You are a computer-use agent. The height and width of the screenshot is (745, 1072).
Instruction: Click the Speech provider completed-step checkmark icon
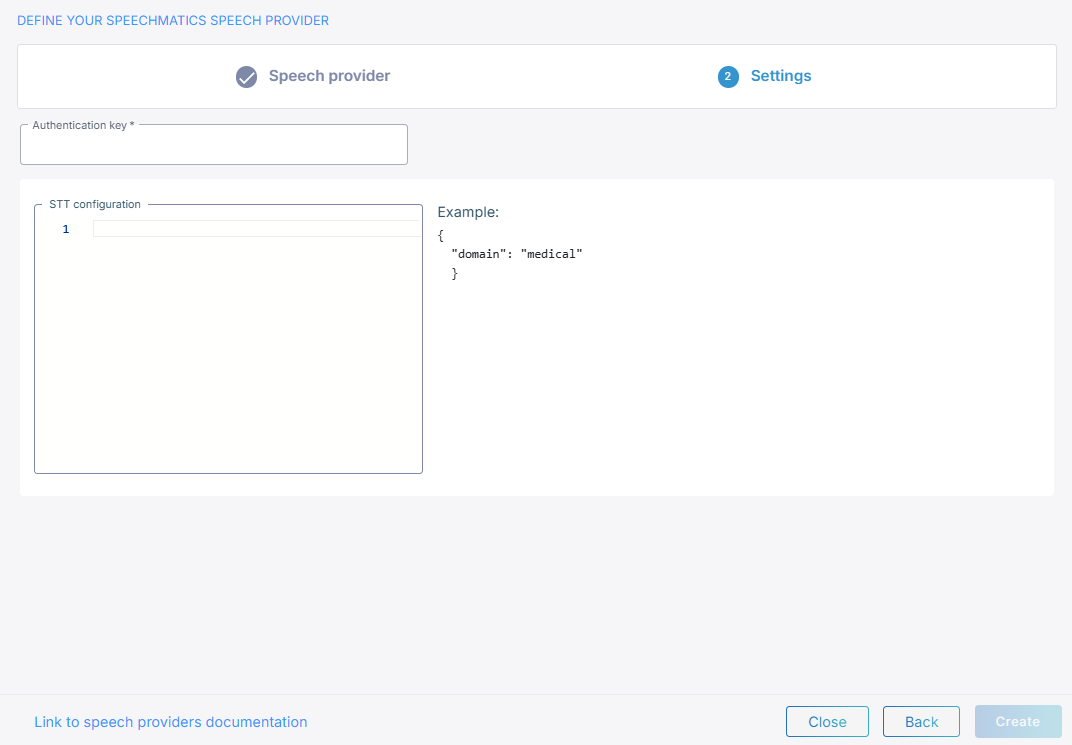[246, 77]
